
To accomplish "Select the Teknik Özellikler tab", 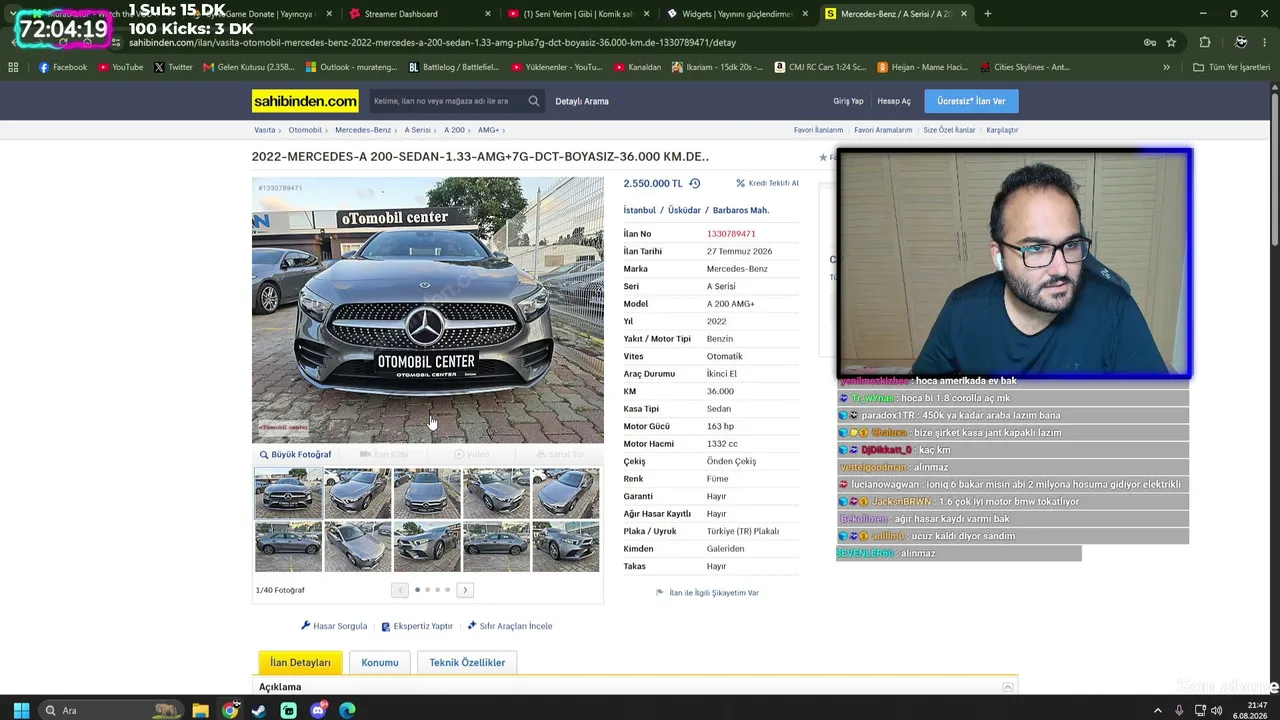I will pyautogui.click(x=467, y=662).
